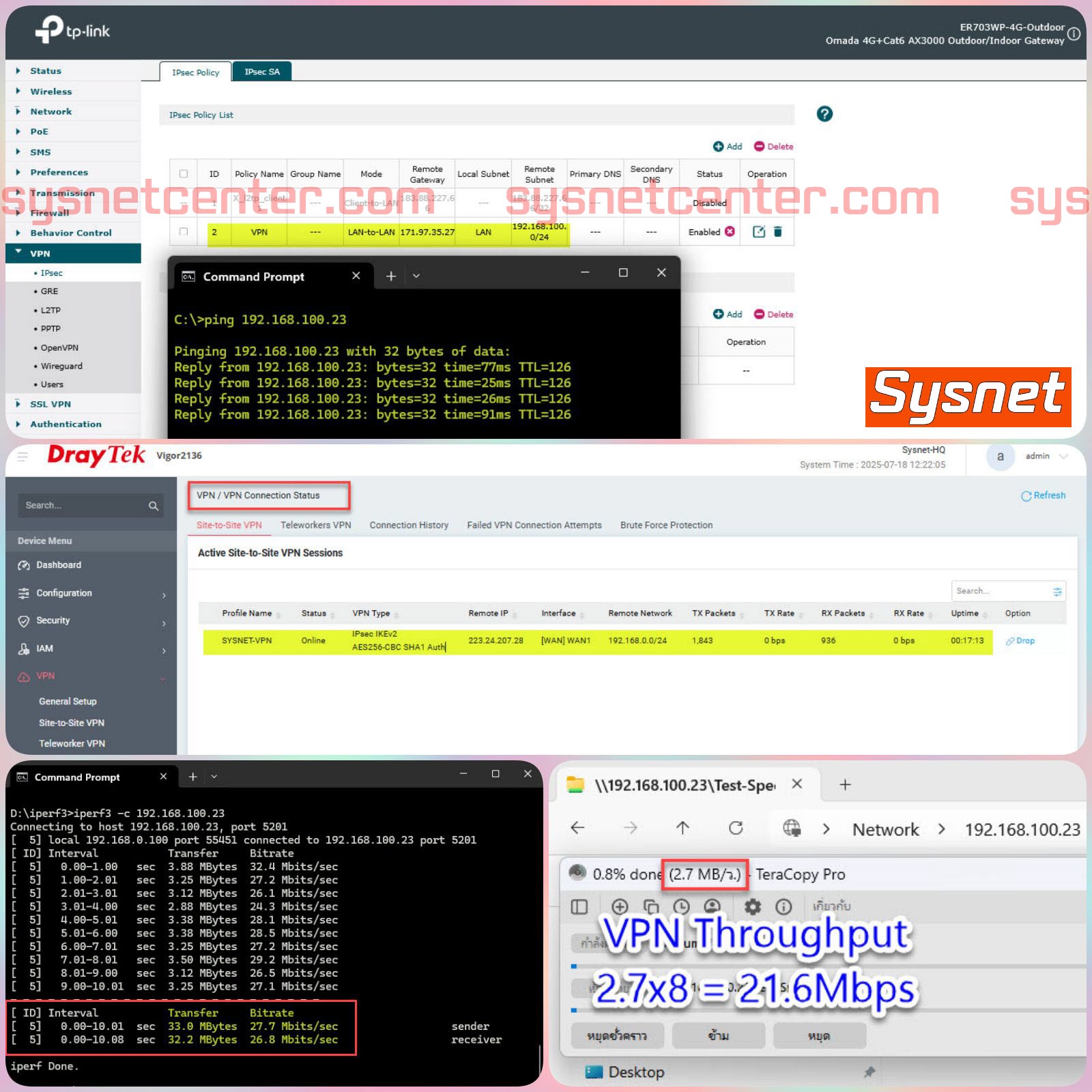Click the หยุด stop button in TeraCopy
Viewport: 1092px width, 1092px height.
[x=819, y=1036]
